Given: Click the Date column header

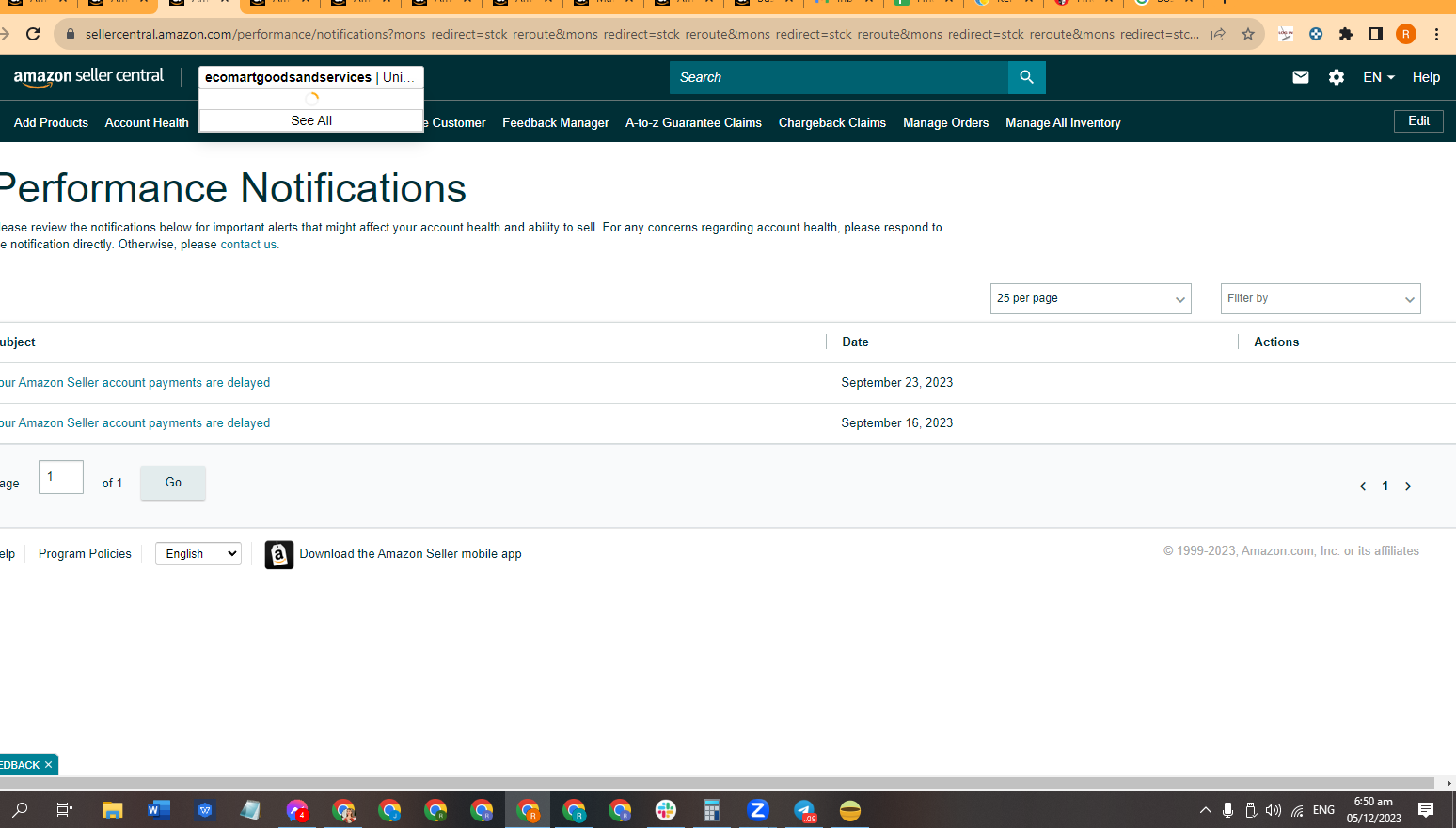Looking at the screenshot, I should point(855,342).
